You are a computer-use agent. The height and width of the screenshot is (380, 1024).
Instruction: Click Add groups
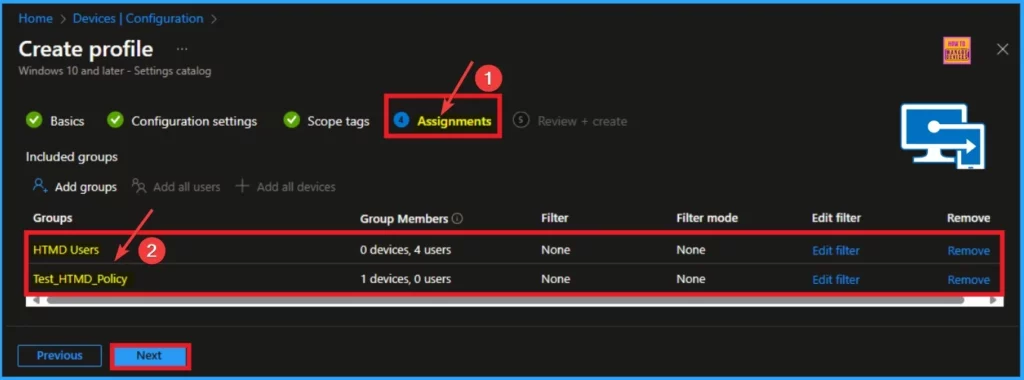tap(86, 187)
